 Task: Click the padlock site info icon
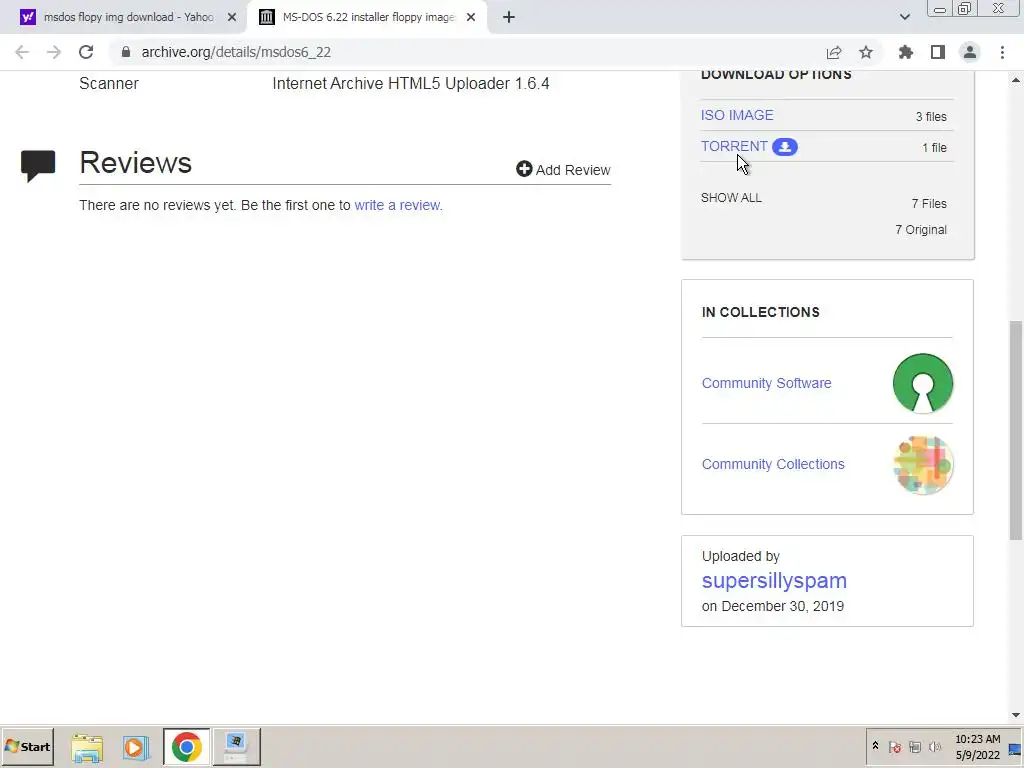[x=126, y=52]
